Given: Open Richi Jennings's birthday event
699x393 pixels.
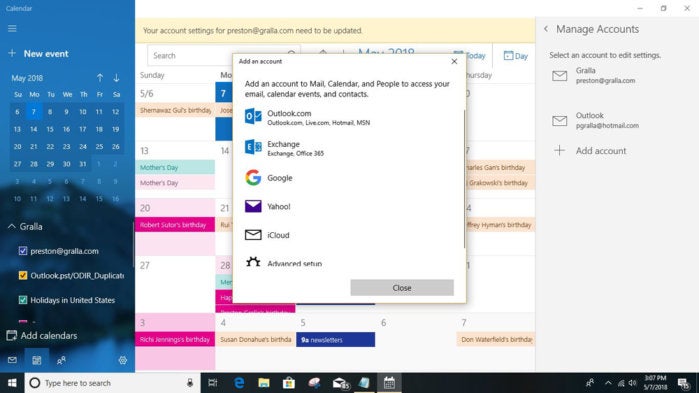Looking at the screenshot, I should point(176,340).
